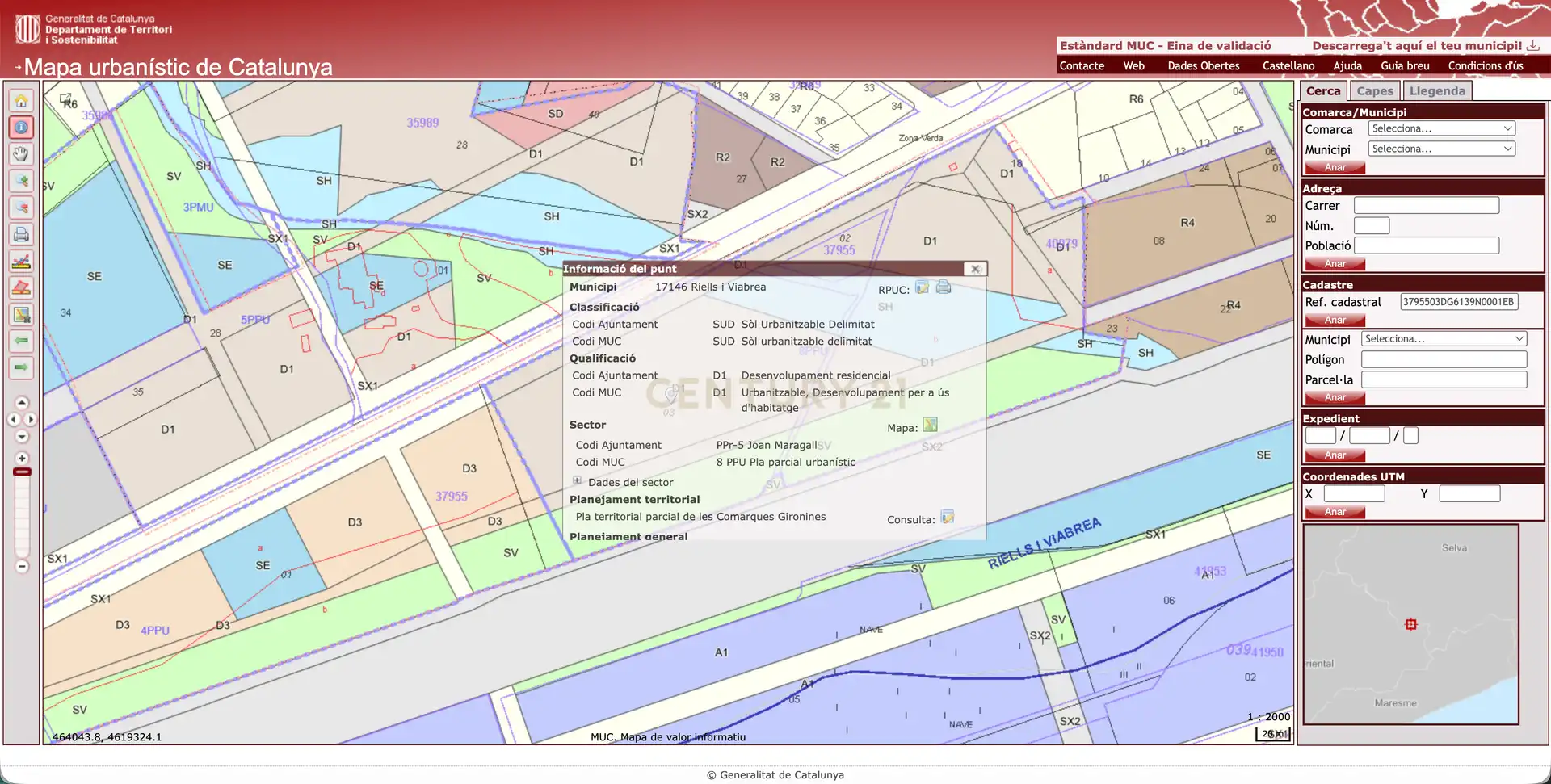Click the overview minimap thumbnail
Viewport: 1551px width, 784px height.
pyautogui.click(x=1410, y=624)
